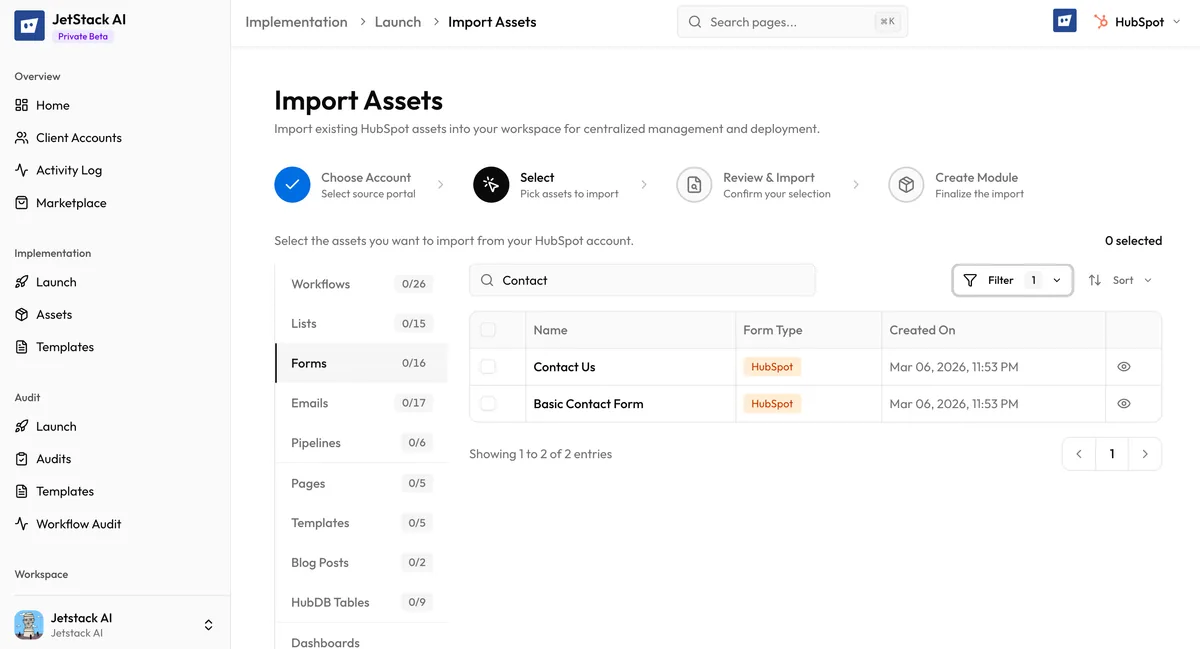The image size is (1200, 649).
Task: Go to Launch via the breadcrumb
Action: click(397, 21)
